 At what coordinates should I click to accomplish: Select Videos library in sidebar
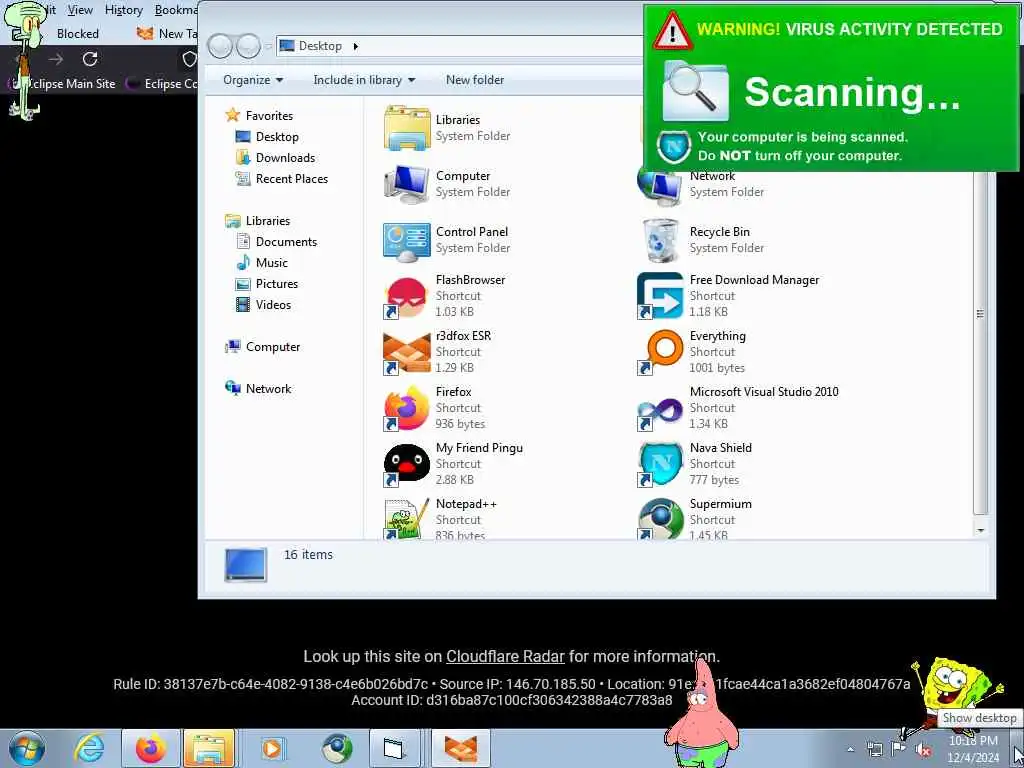pyautogui.click(x=263, y=304)
